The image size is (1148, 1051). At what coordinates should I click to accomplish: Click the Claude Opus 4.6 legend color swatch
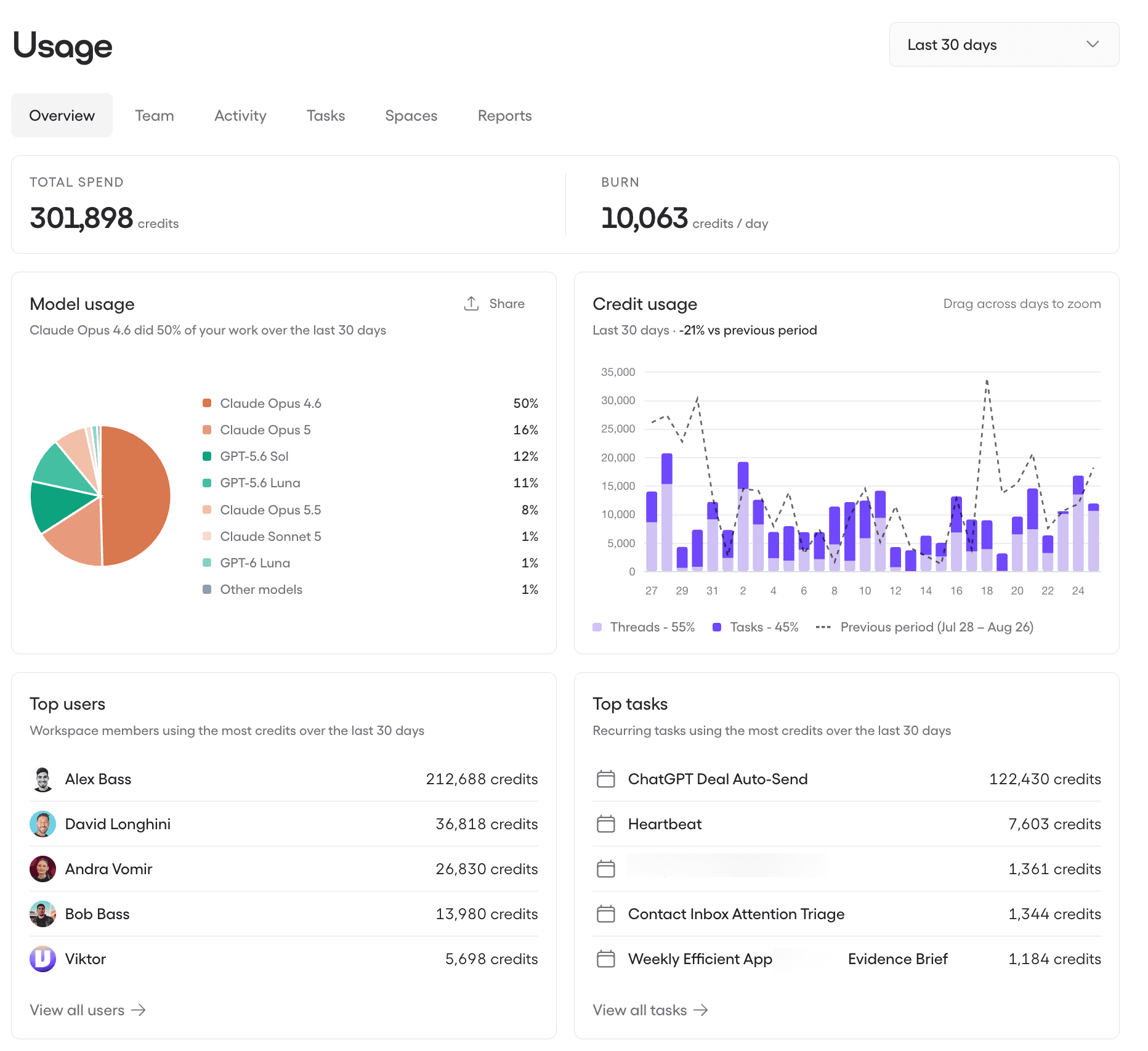[x=207, y=403]
